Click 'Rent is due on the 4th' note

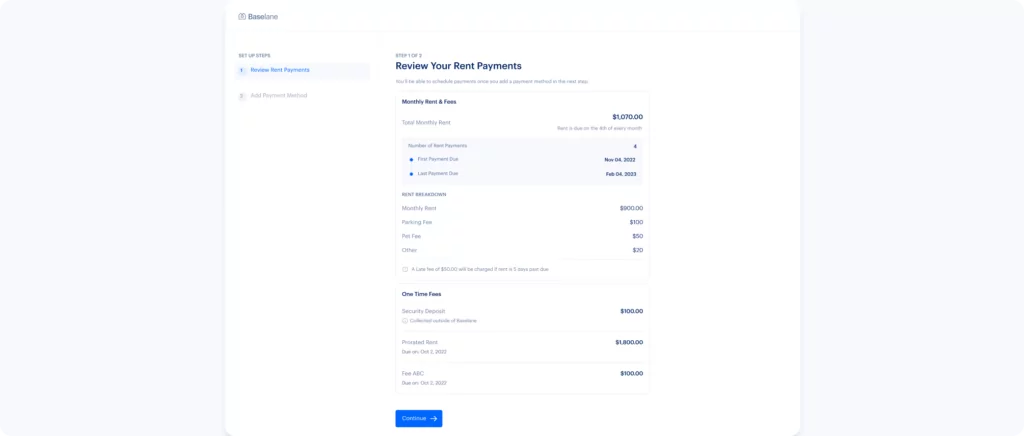600,129
